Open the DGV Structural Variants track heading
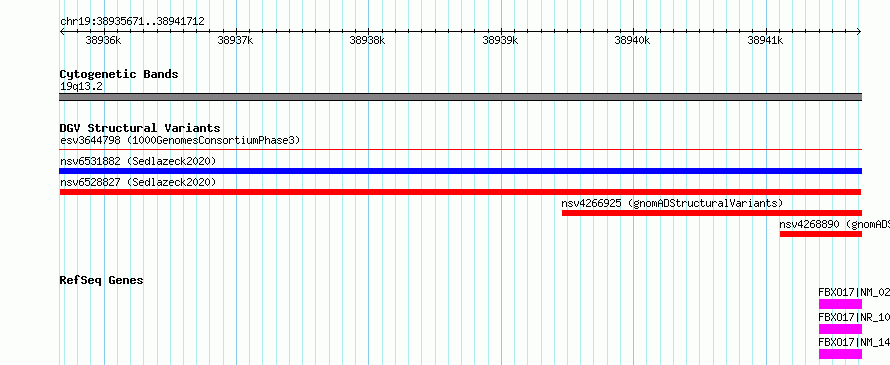890x365 pixels. point(140,128)
